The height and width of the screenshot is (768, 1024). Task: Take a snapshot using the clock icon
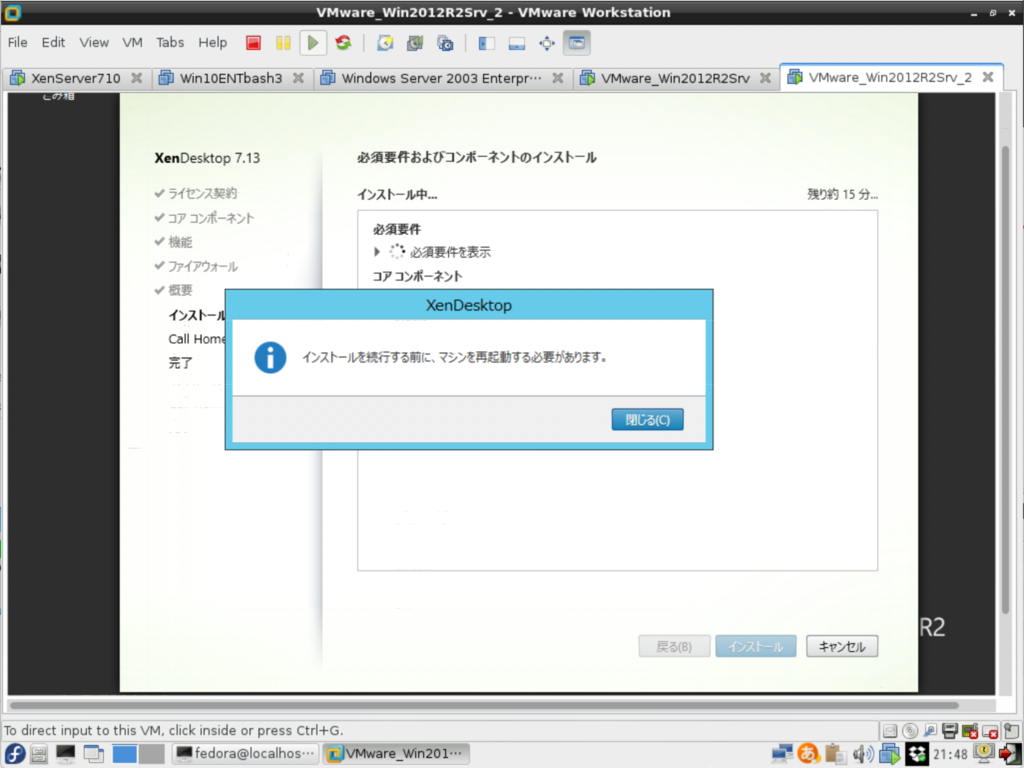point(385,43)
